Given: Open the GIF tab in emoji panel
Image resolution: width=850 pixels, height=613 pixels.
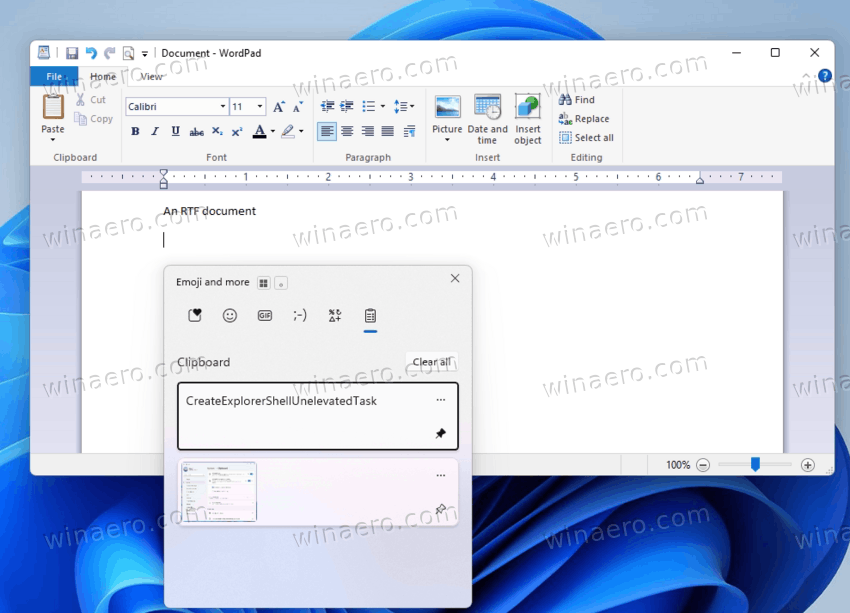Looking at the screenshot, I should click(265, 315).
